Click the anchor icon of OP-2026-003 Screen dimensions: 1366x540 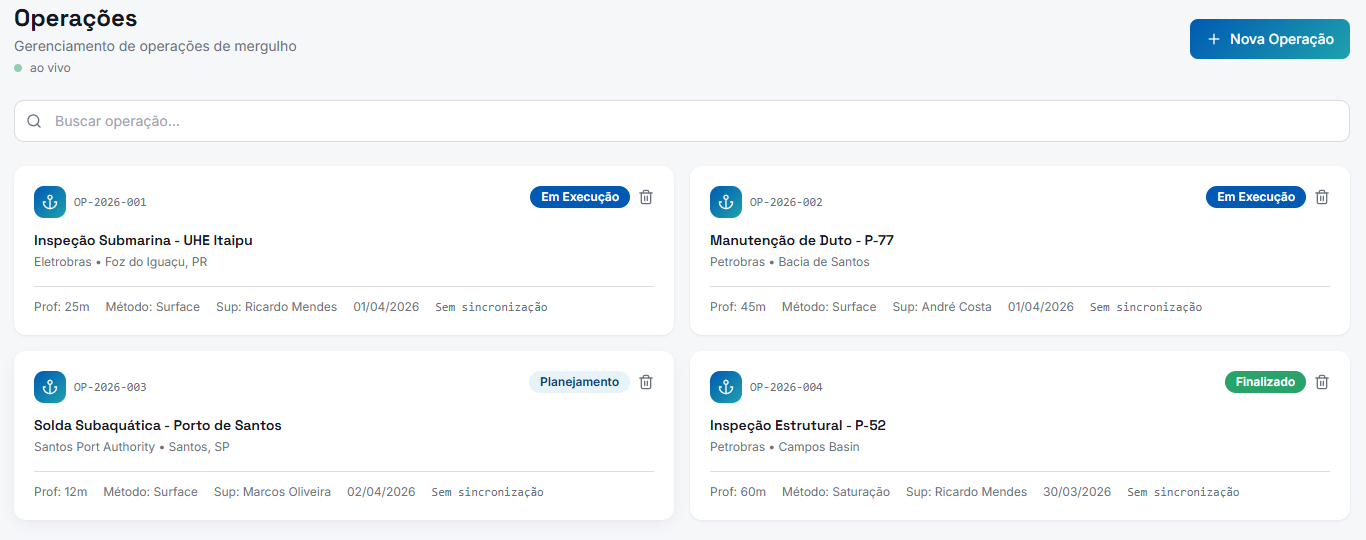coord(50,387)
